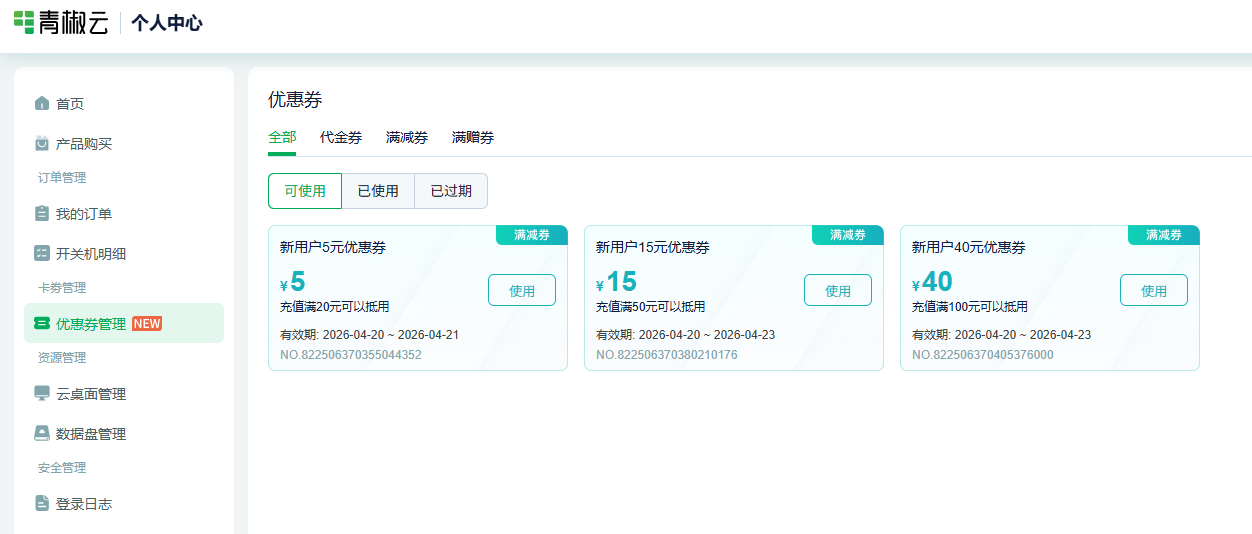Open the 全部 coupons tab

tap(282, 138)
